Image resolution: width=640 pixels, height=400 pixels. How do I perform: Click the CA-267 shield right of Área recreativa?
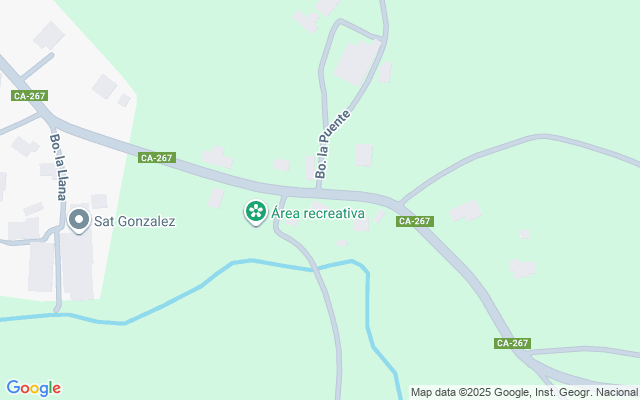tap(415, 221)
